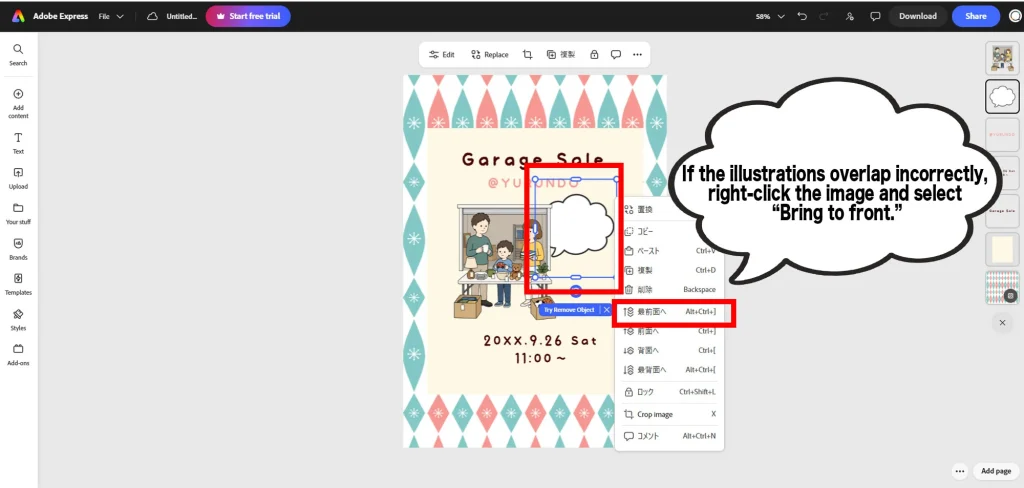Click Edit in the floating toolbar
Viewport: 1024px width, 488px height.
click(x=441, y=55)
